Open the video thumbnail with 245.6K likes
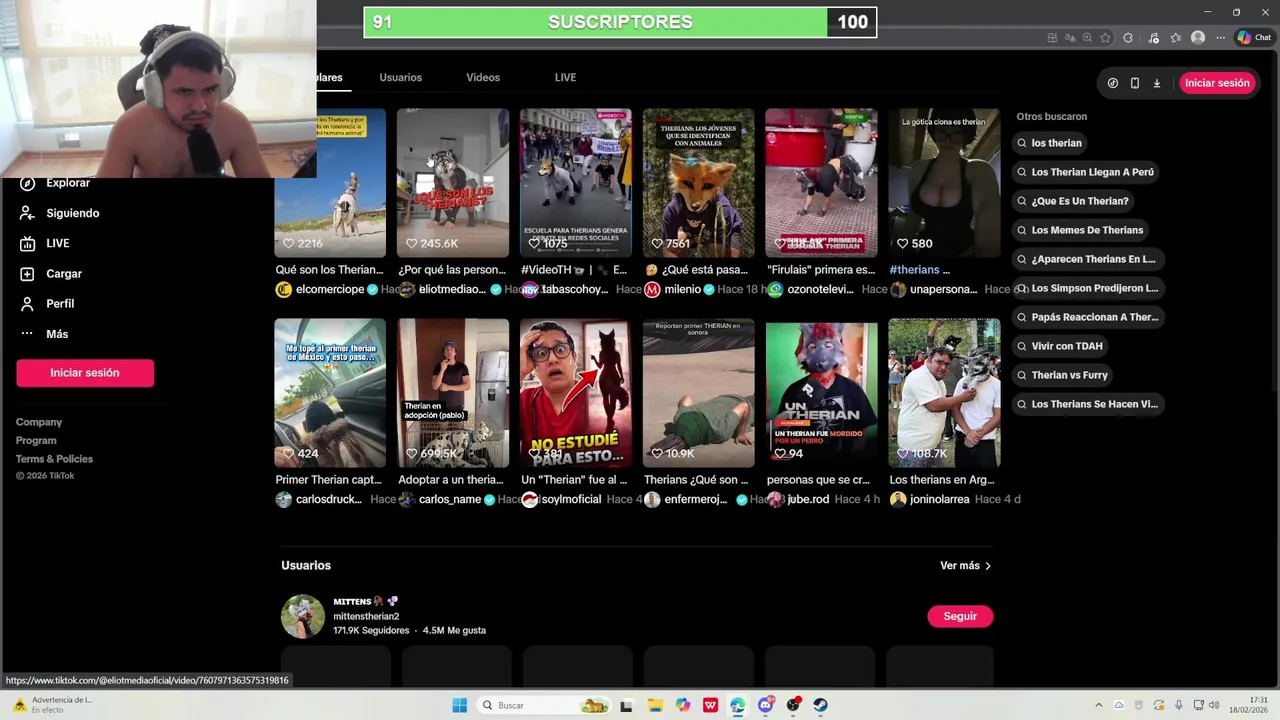 (x=453, y=183)
